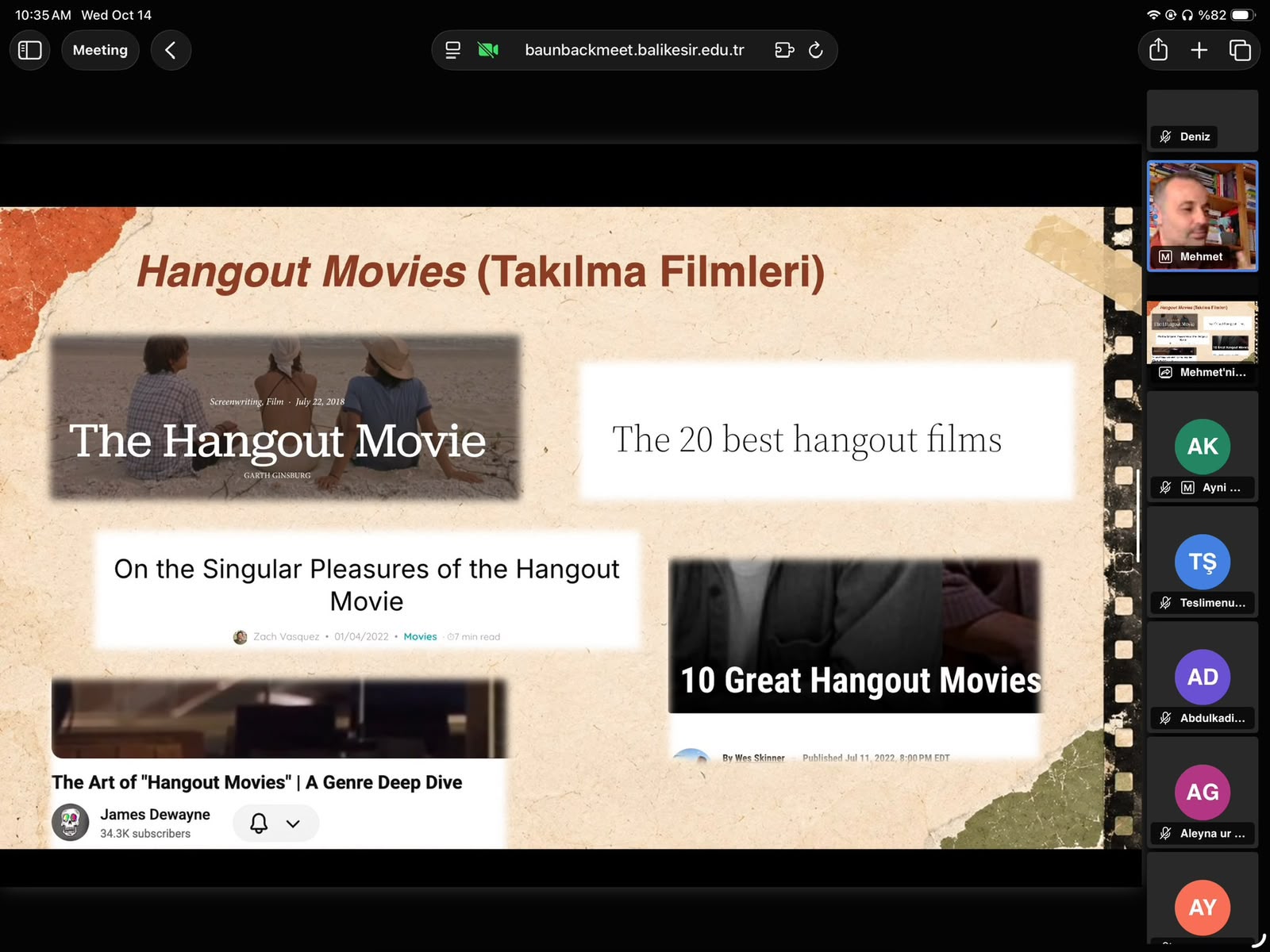Click the By Wes Skinner byline
Screen dimensions: 1270x952
click(753, 758)
